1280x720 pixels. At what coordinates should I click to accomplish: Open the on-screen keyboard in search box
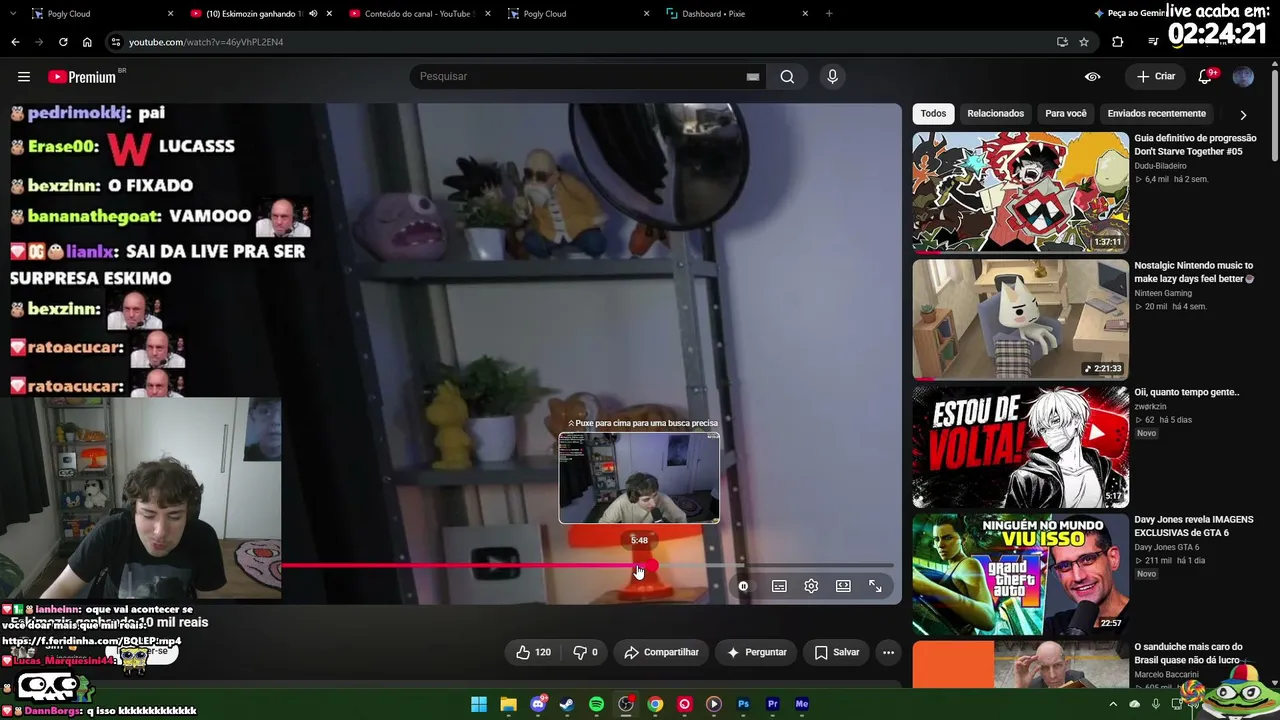753,77
